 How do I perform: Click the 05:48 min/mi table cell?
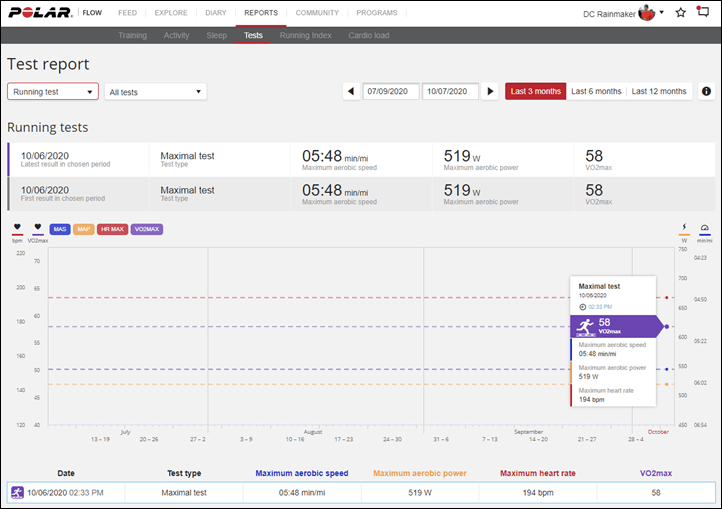(302, 492)
